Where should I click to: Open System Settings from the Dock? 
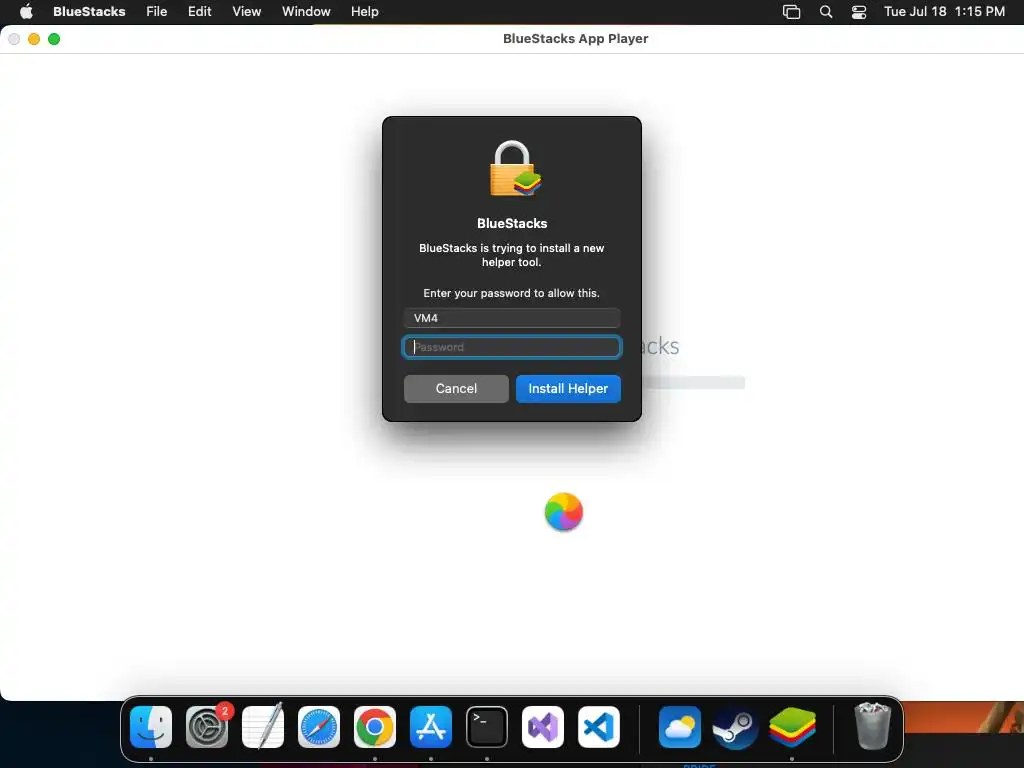click(207, 727)
